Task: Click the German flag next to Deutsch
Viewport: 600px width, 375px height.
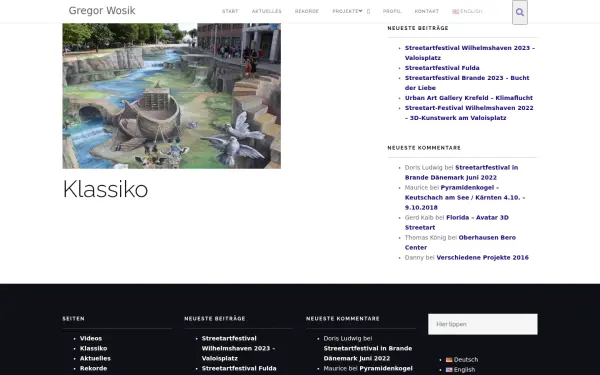Action: (449, 360)
